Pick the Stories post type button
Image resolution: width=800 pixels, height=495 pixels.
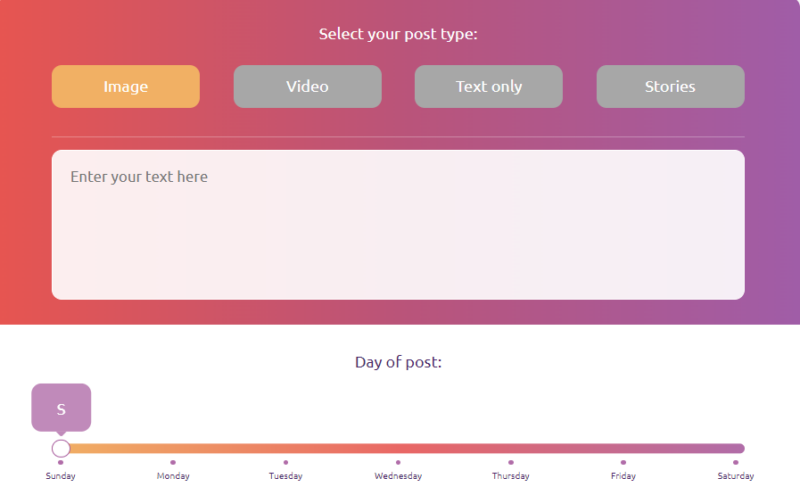tap(670, 86)
